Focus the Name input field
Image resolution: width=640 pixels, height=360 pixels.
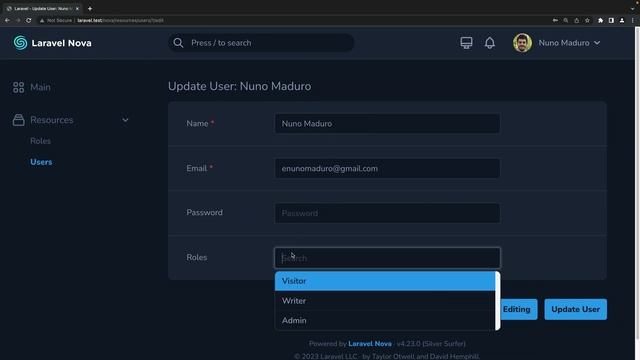tap(387, 124)
